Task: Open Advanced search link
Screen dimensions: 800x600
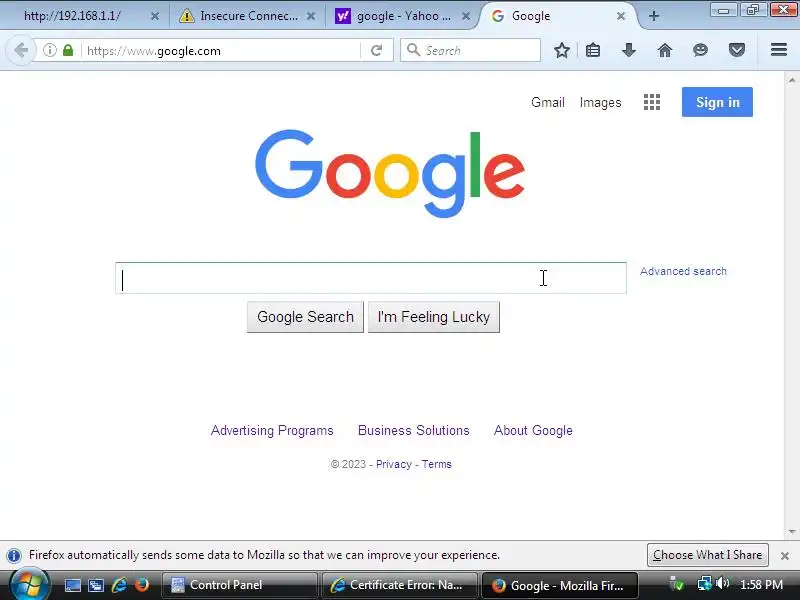Action: click(683, 271)
